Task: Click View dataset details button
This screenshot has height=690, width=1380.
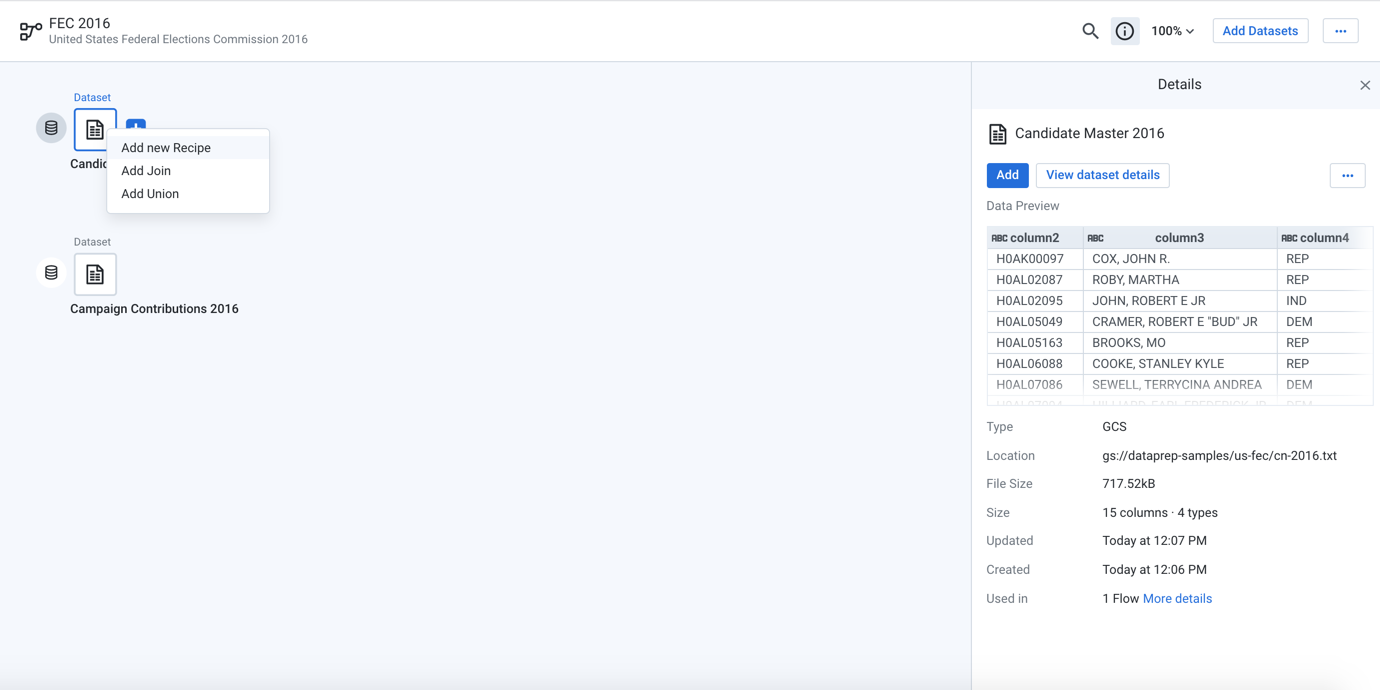Action: 1102,175
